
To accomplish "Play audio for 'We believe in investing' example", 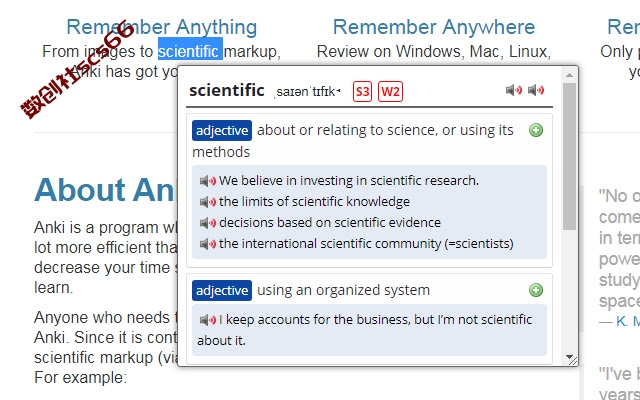I will [x=208, y=181].
